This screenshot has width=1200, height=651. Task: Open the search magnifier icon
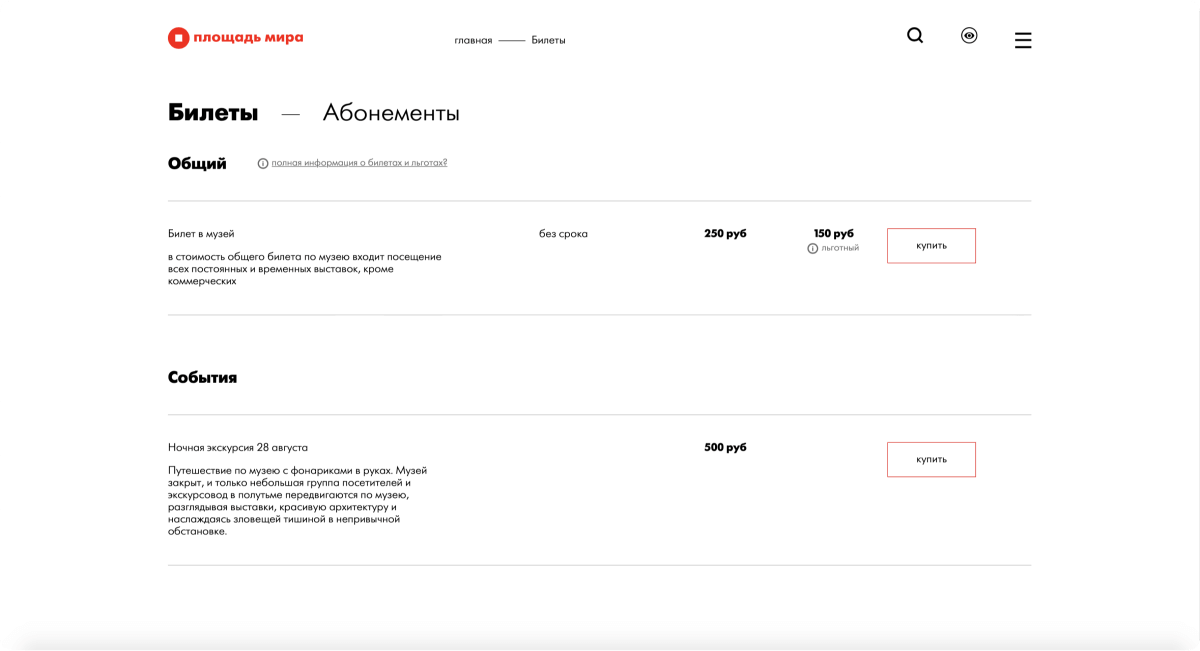click(x=915, y=36)
